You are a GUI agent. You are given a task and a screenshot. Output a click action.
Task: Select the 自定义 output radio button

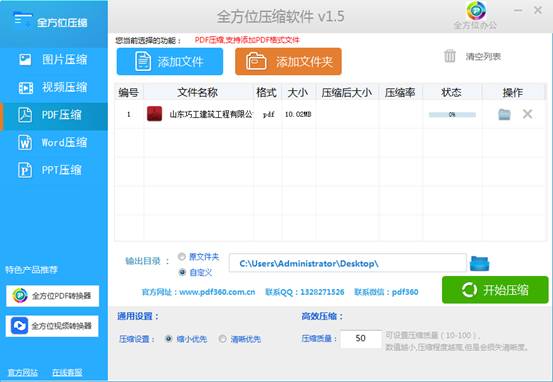pyautogui.click(x=182, y=272)
